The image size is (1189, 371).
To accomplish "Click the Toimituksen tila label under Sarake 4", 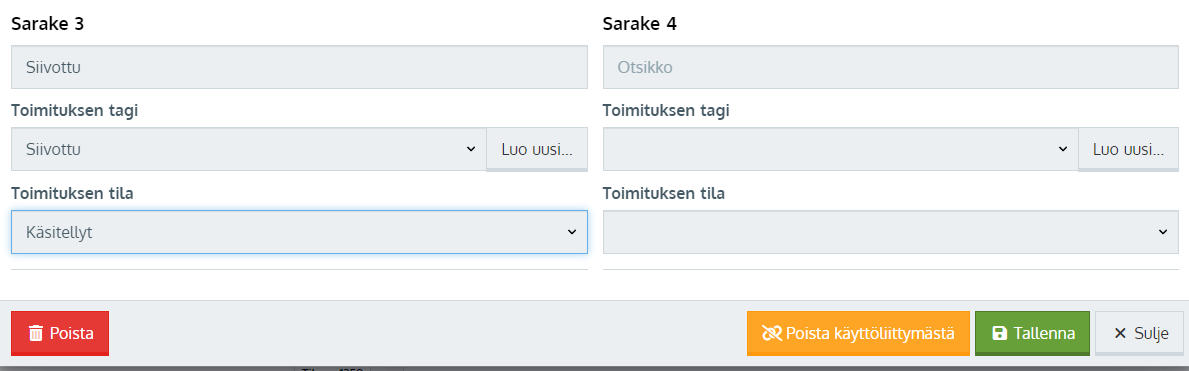I will tap(664, 193).
